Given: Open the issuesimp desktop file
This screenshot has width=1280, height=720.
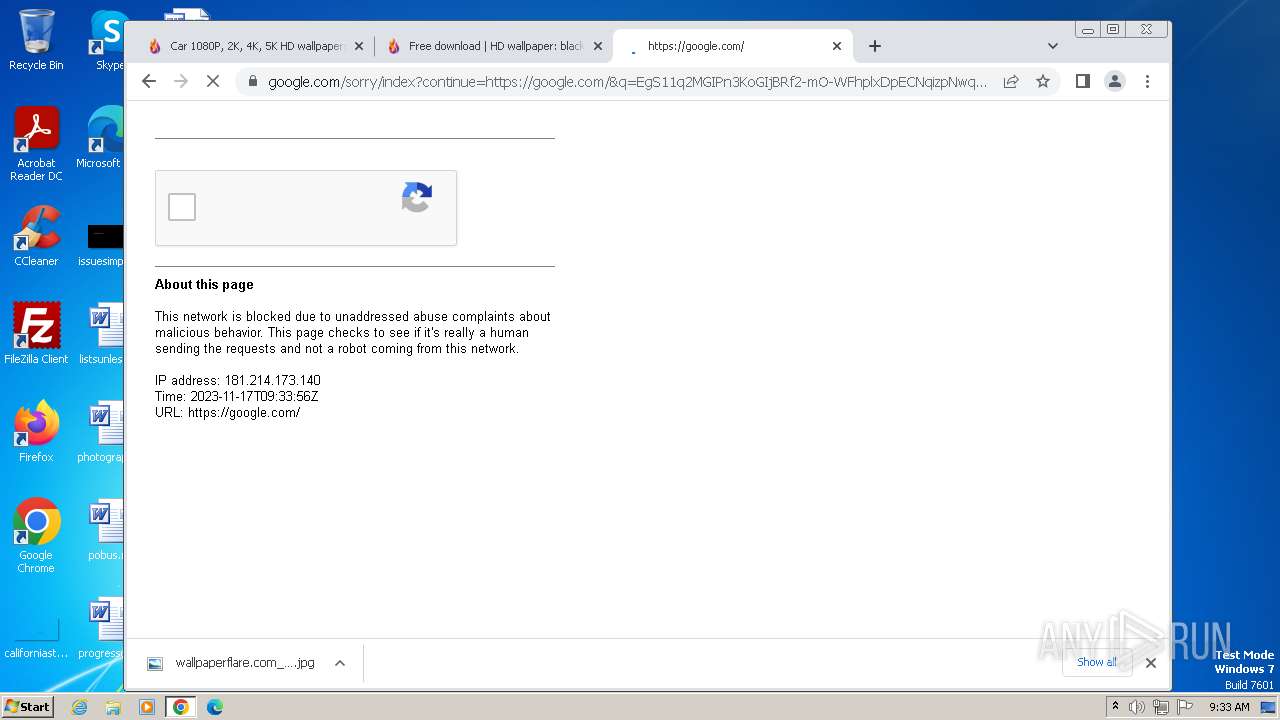Looking at the screenshot, I should [x=101, y=245].
